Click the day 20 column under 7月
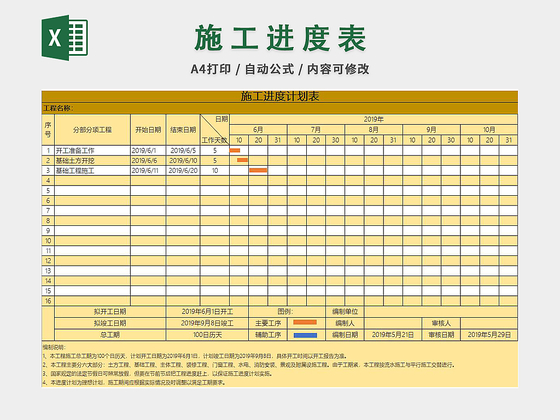This screenshot has height=420, width=560. tap(316, 140)
